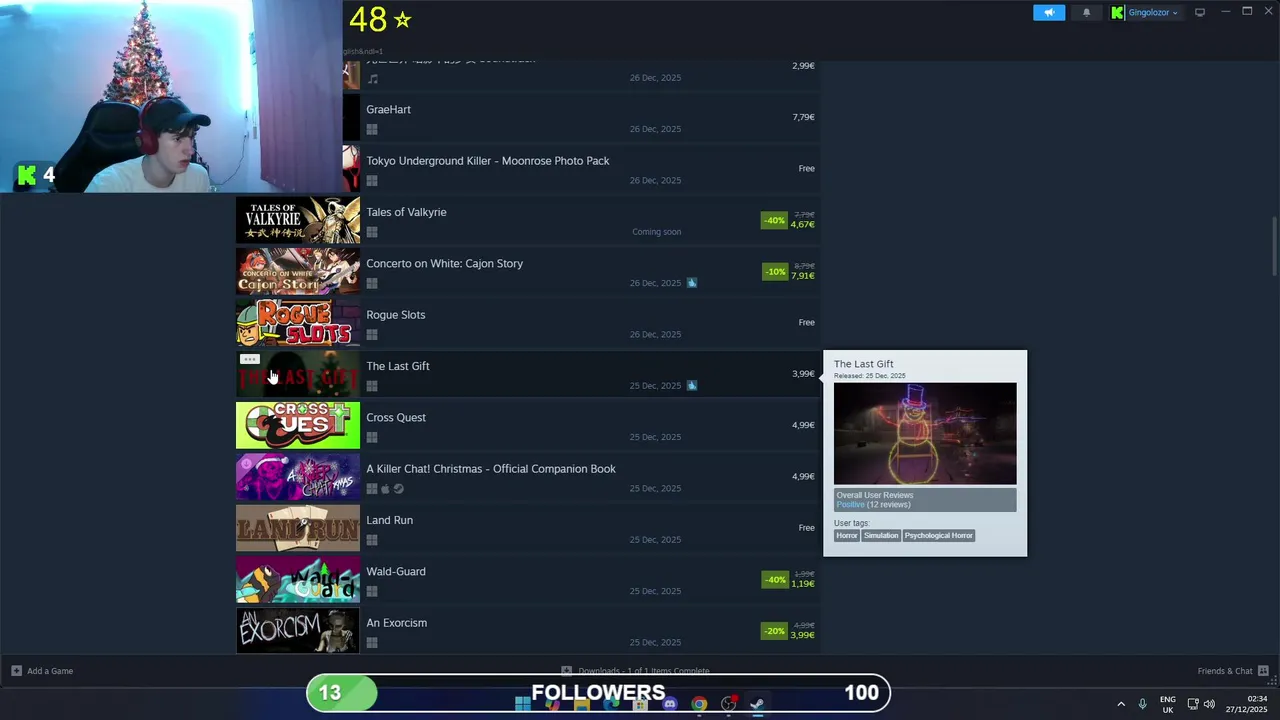
Task: Click the snowman screenshot in the hover popup
Action: pyautogui.click(x=925, y=433)
